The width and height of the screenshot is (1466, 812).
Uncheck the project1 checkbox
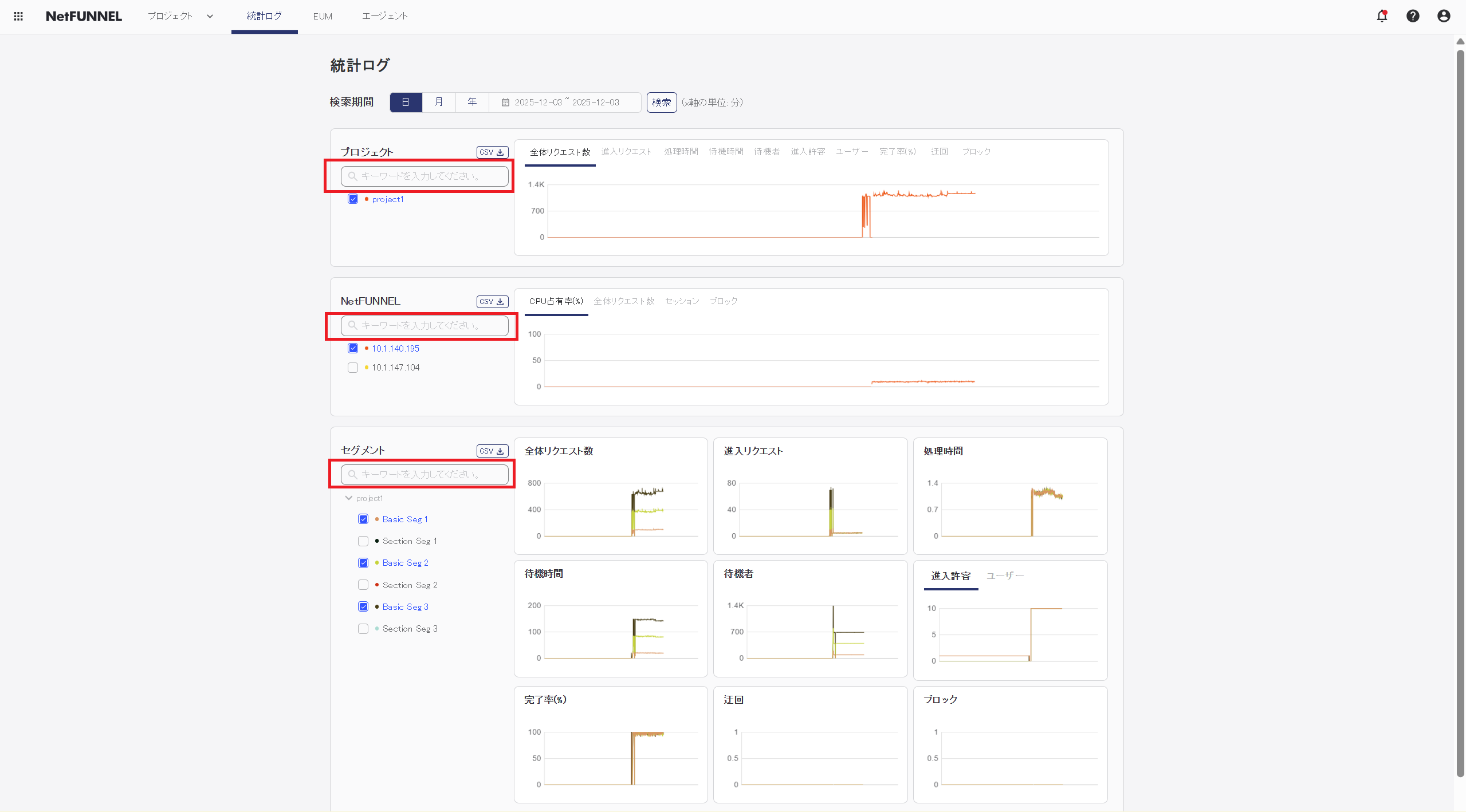point(353,199)
